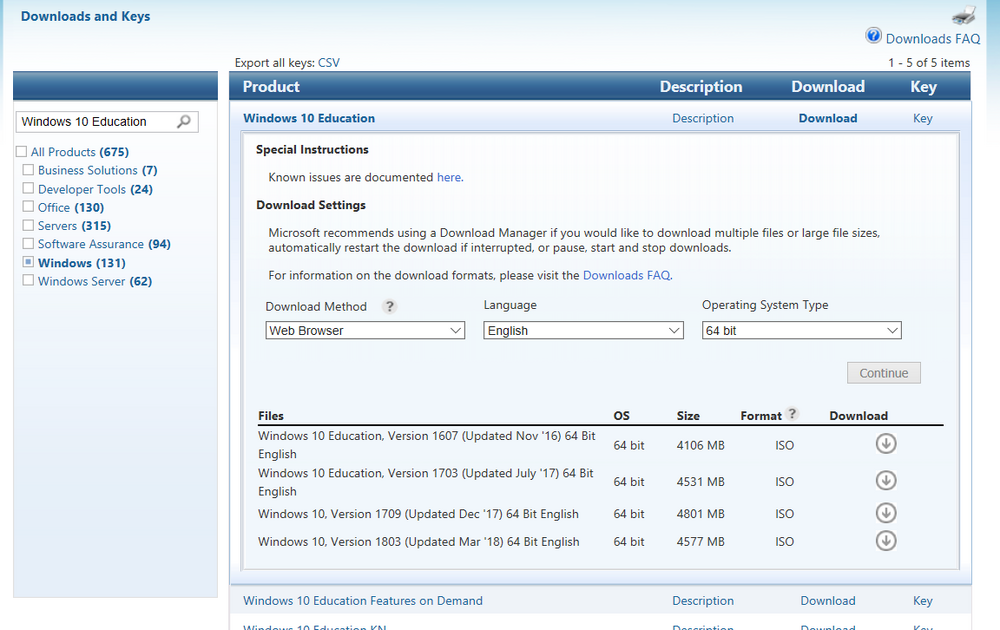Click the Developer Tools (24) filter label

coord(95,189)
